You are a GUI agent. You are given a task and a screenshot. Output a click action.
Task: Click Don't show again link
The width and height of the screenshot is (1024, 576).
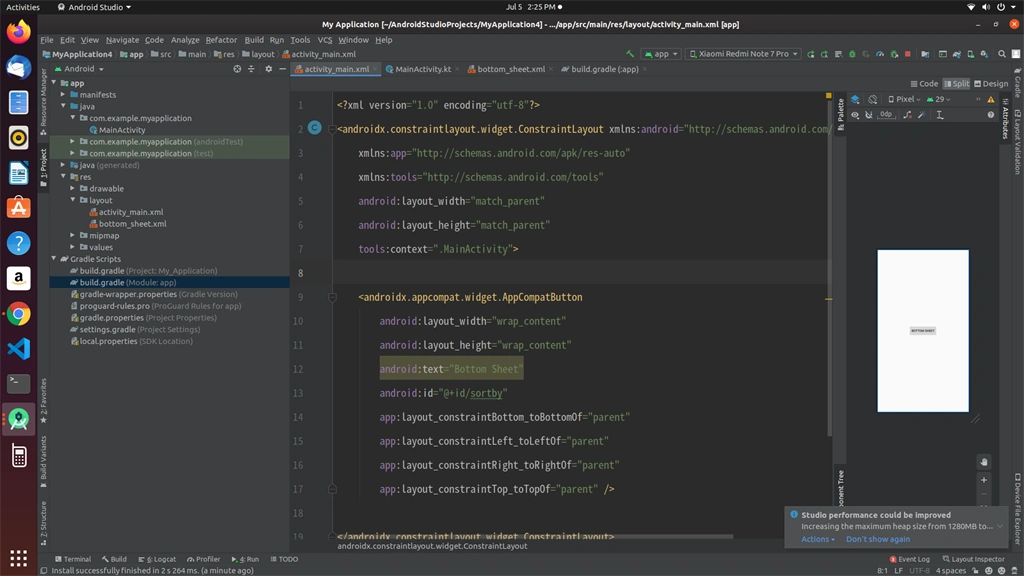coord(878,539)
